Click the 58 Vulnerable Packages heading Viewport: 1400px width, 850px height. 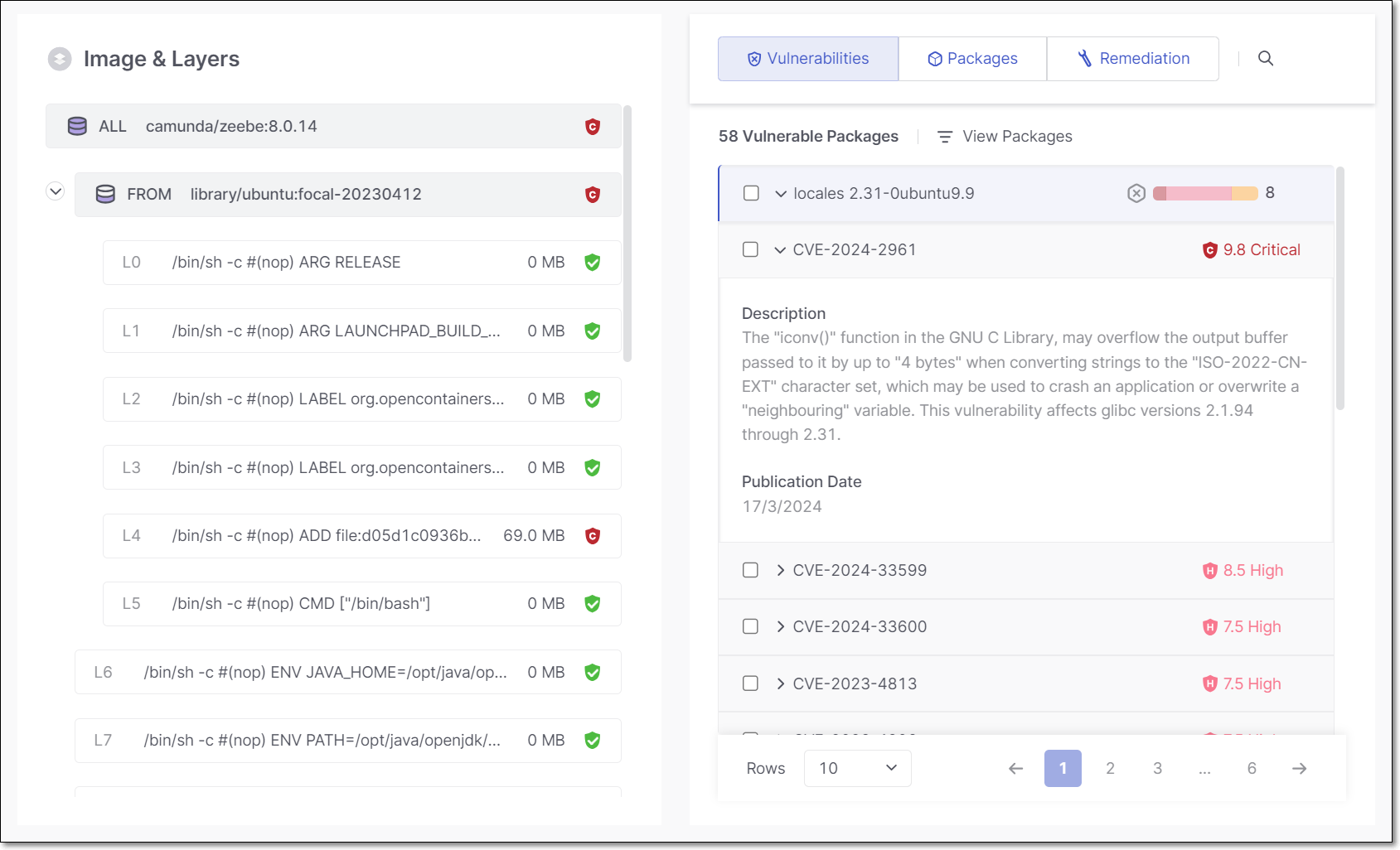click(x=808, y=137)
